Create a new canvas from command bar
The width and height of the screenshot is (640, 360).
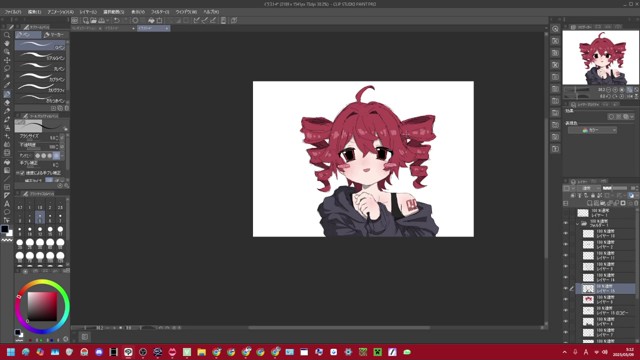86,20
